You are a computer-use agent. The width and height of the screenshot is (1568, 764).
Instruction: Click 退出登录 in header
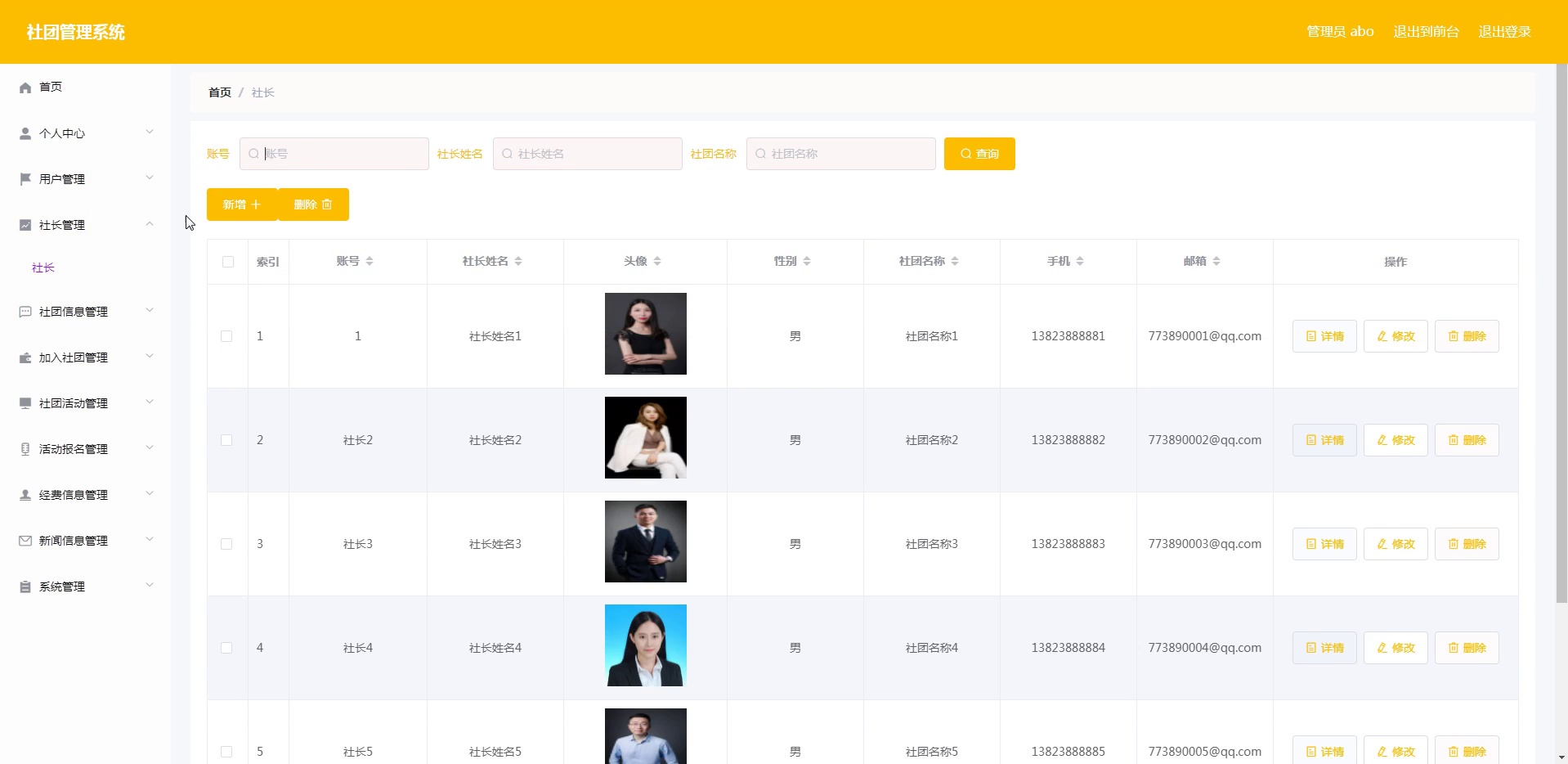(x=1504, y=32)
